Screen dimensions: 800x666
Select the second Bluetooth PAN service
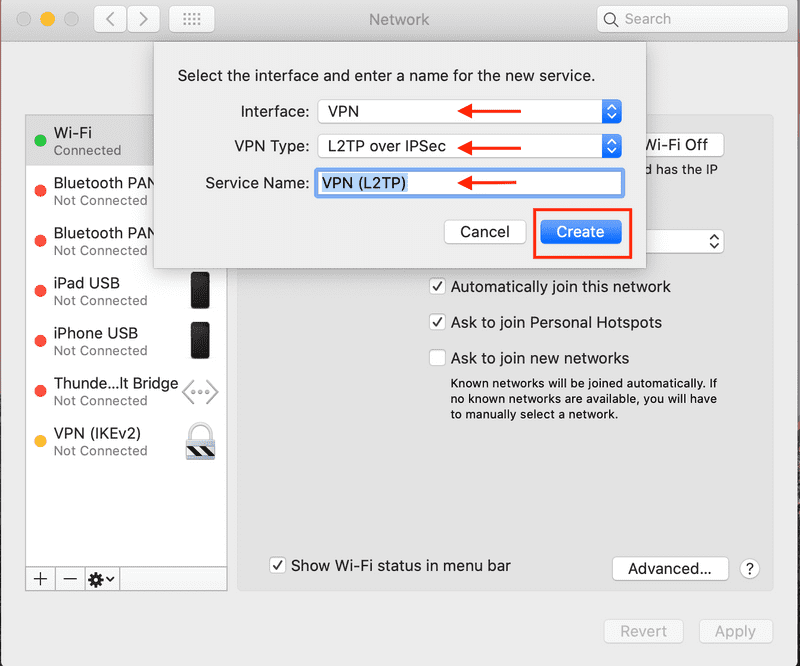click(x=90, y=241)
